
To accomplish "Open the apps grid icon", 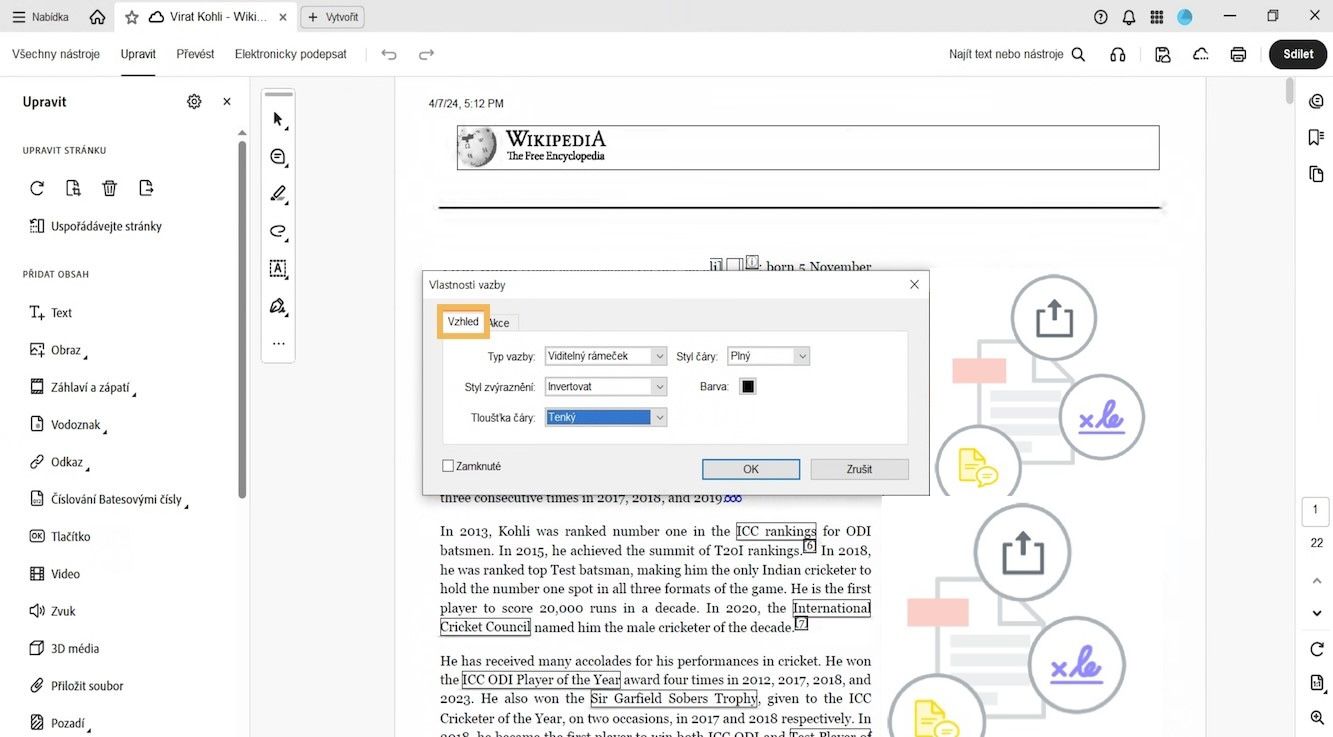I will click(1157, 17).
